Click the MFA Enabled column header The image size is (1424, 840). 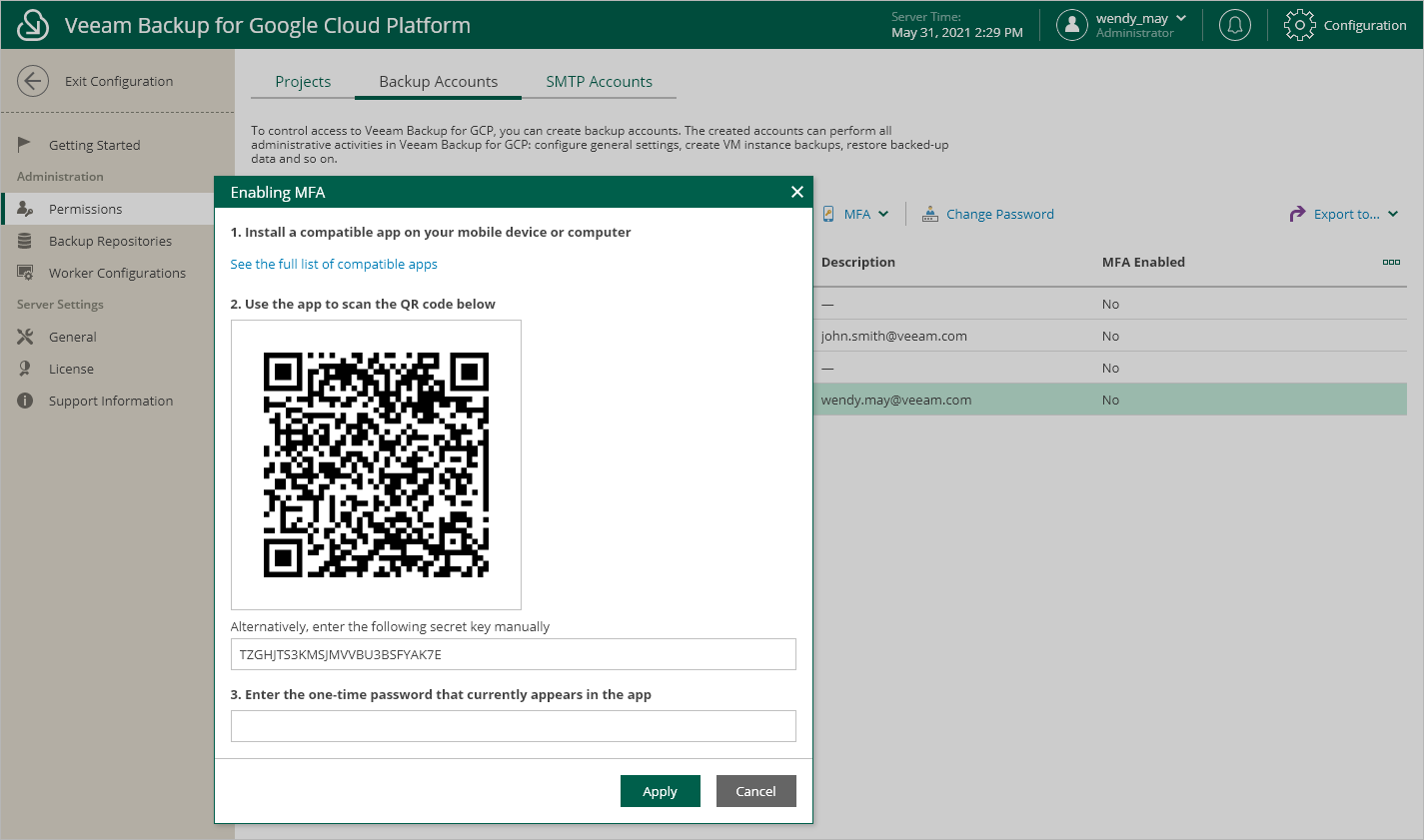[1143, 262]
